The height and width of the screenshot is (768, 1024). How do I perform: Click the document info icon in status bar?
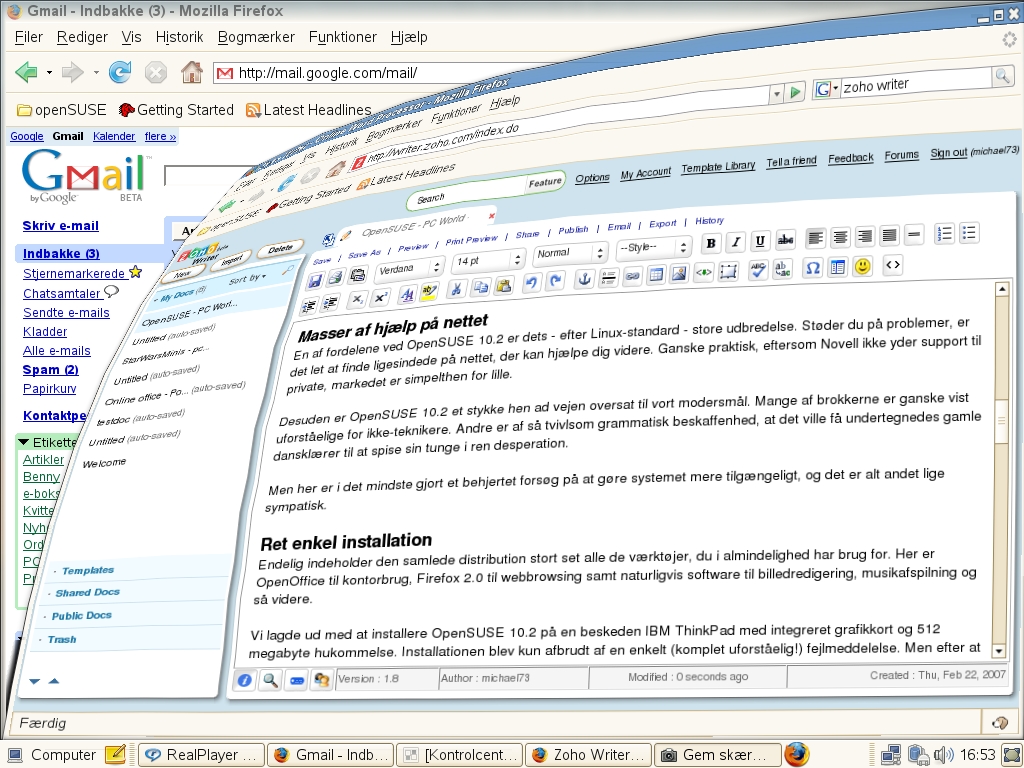(244, 680)
